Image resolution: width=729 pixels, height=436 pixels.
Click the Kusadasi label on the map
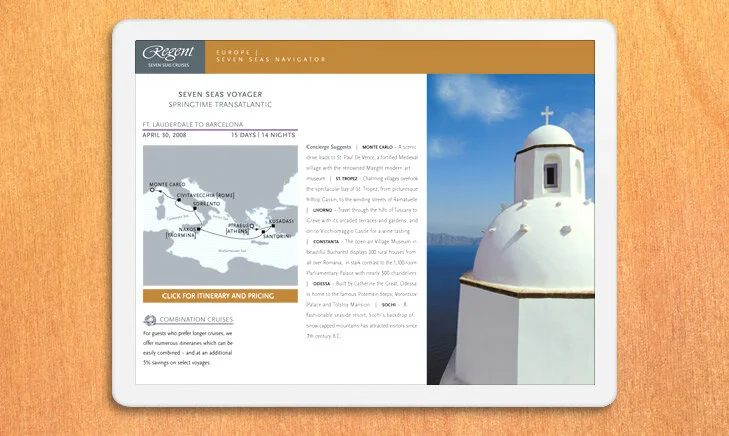pyautogui.click(x=281, y=221)
